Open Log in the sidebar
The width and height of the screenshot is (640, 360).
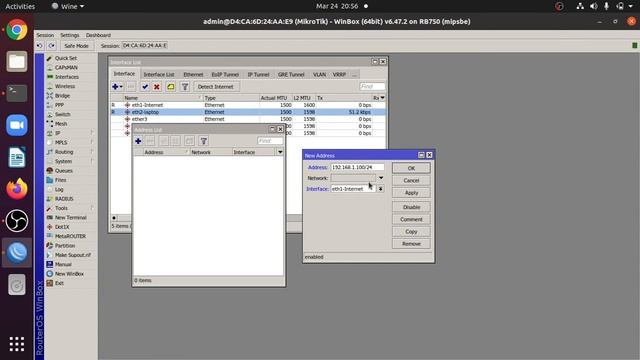[x=59, y=190]
